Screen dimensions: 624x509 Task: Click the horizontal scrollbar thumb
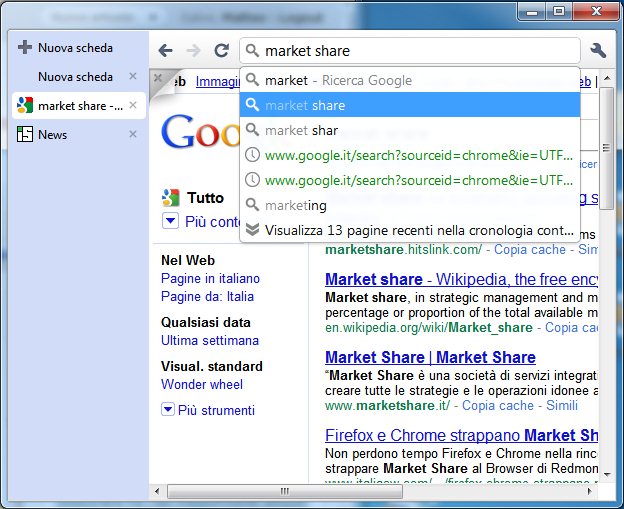285,491
